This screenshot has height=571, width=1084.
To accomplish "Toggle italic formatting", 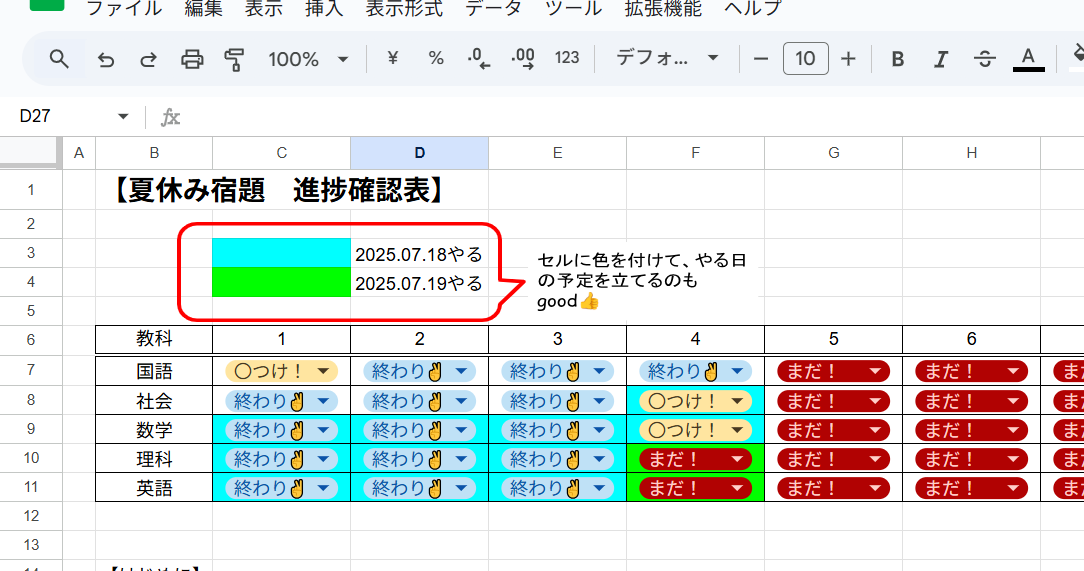I will point(940,59).
